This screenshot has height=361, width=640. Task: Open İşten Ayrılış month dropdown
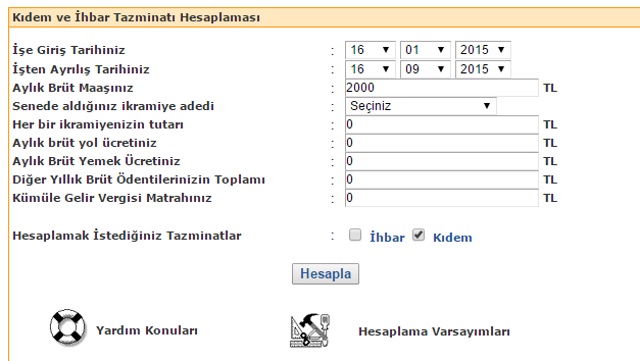pos(425,69)
